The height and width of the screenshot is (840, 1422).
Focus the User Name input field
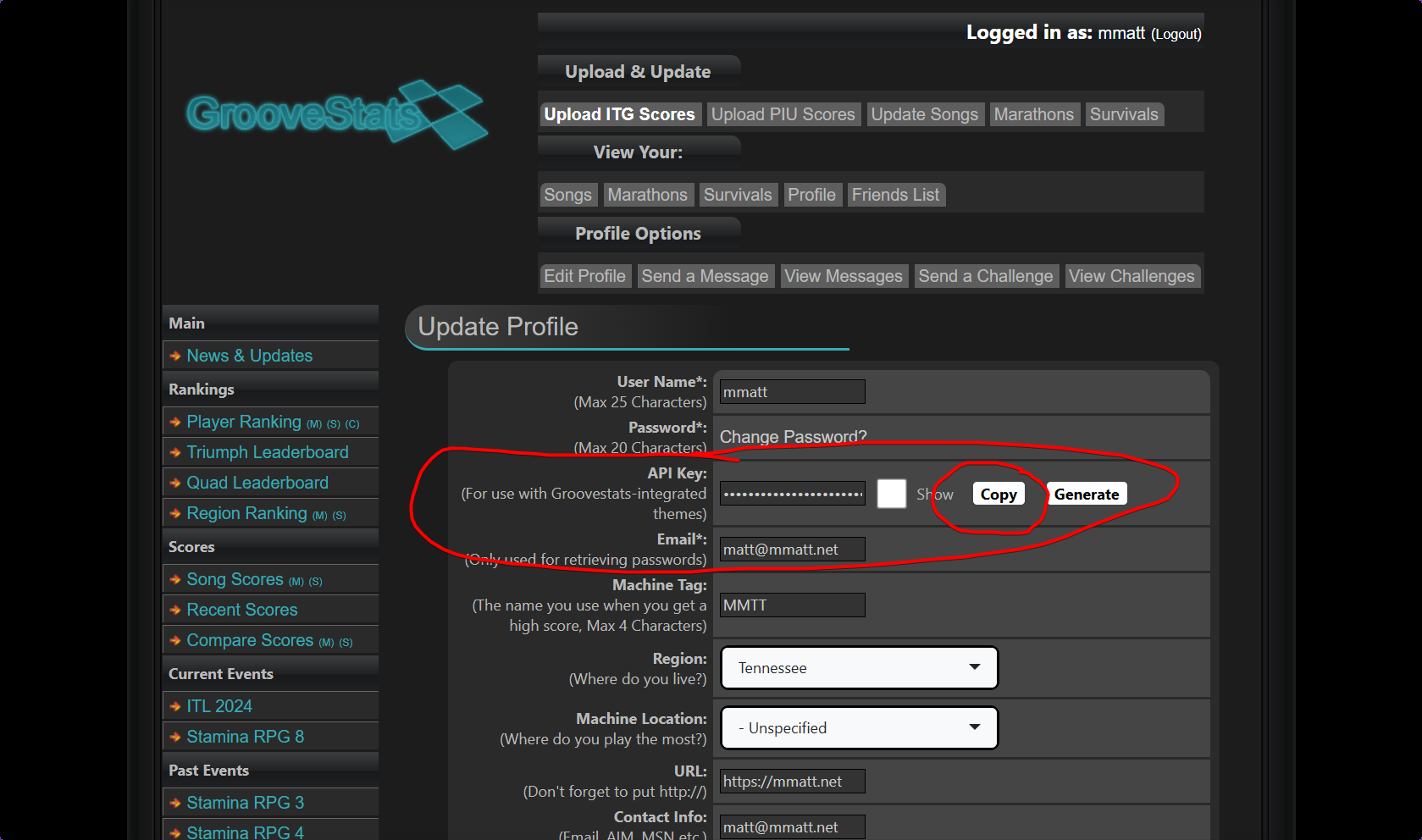point(792,392)
